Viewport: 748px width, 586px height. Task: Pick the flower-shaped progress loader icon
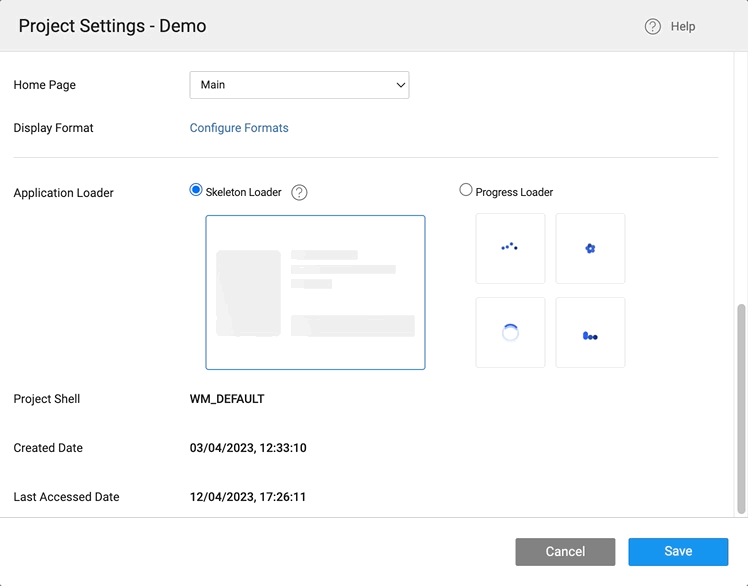[x=590, y=248]
